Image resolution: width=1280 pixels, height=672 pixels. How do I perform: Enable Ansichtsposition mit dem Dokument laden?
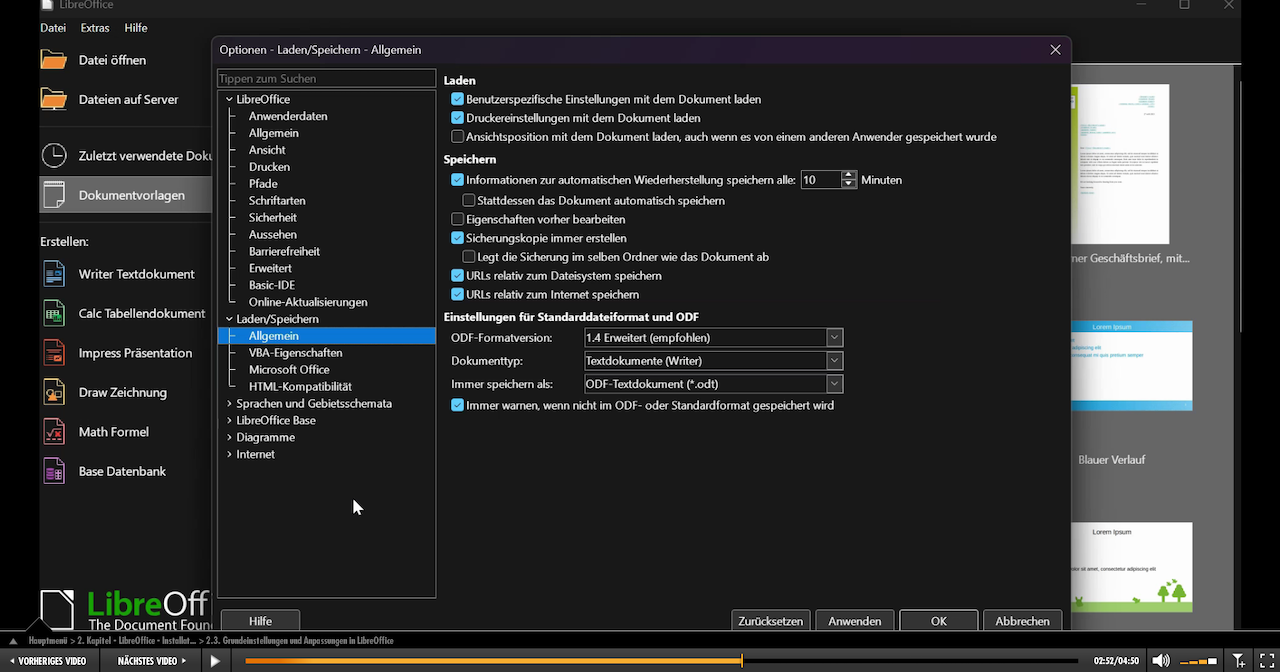click(x=458, y=136)
